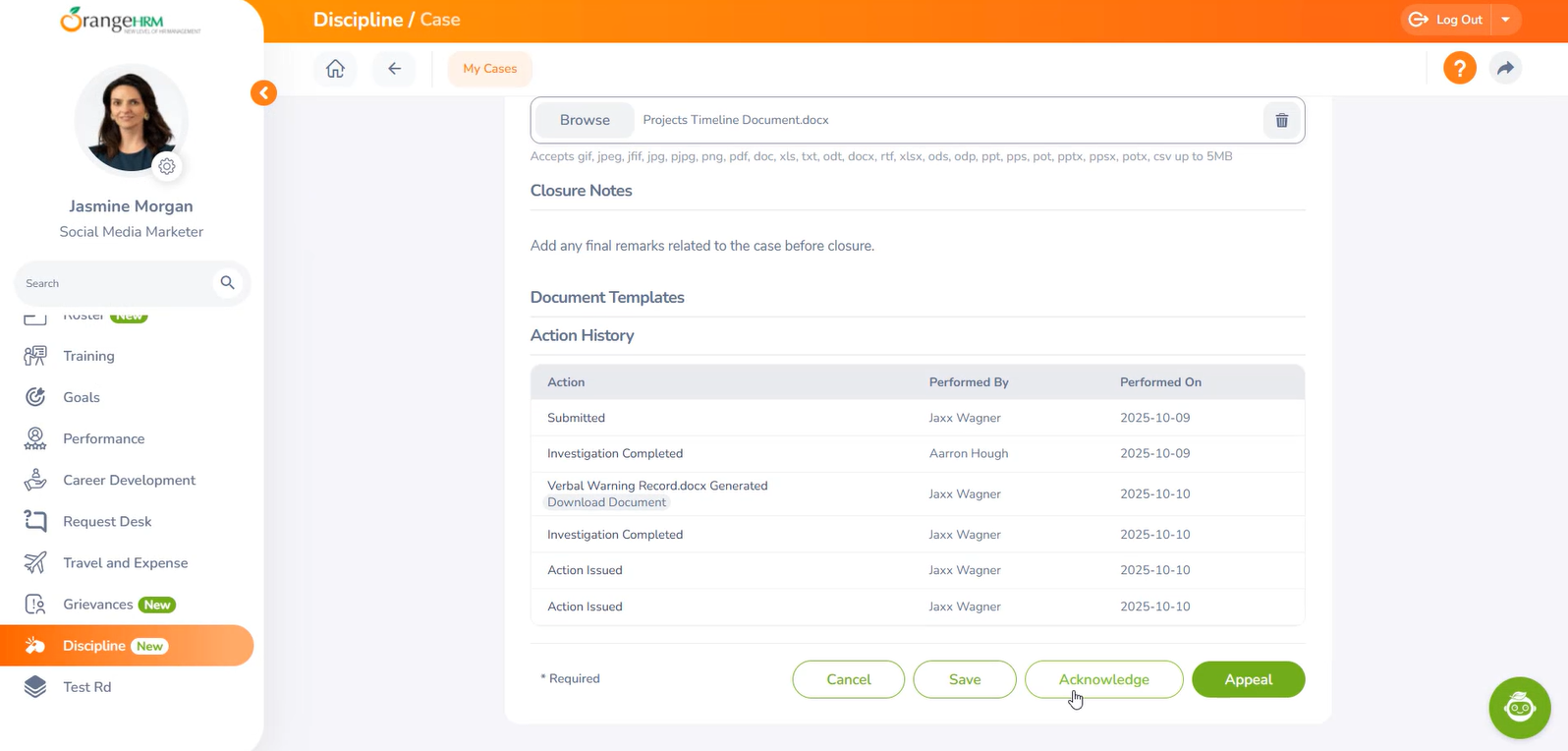Click the Browse file button
The width and height of the screenshot is (1568, 751).
coord(585,120)
